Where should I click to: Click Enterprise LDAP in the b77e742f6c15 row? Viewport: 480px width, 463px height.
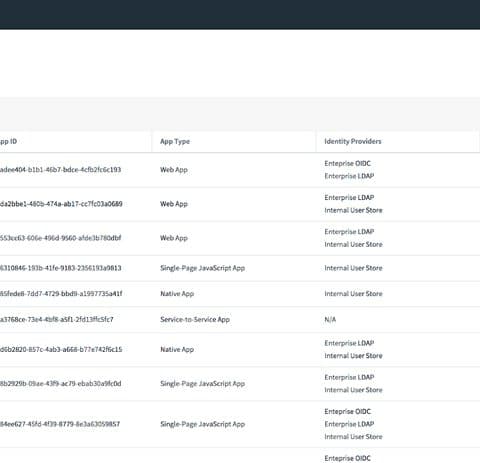(x=349, y=343)
